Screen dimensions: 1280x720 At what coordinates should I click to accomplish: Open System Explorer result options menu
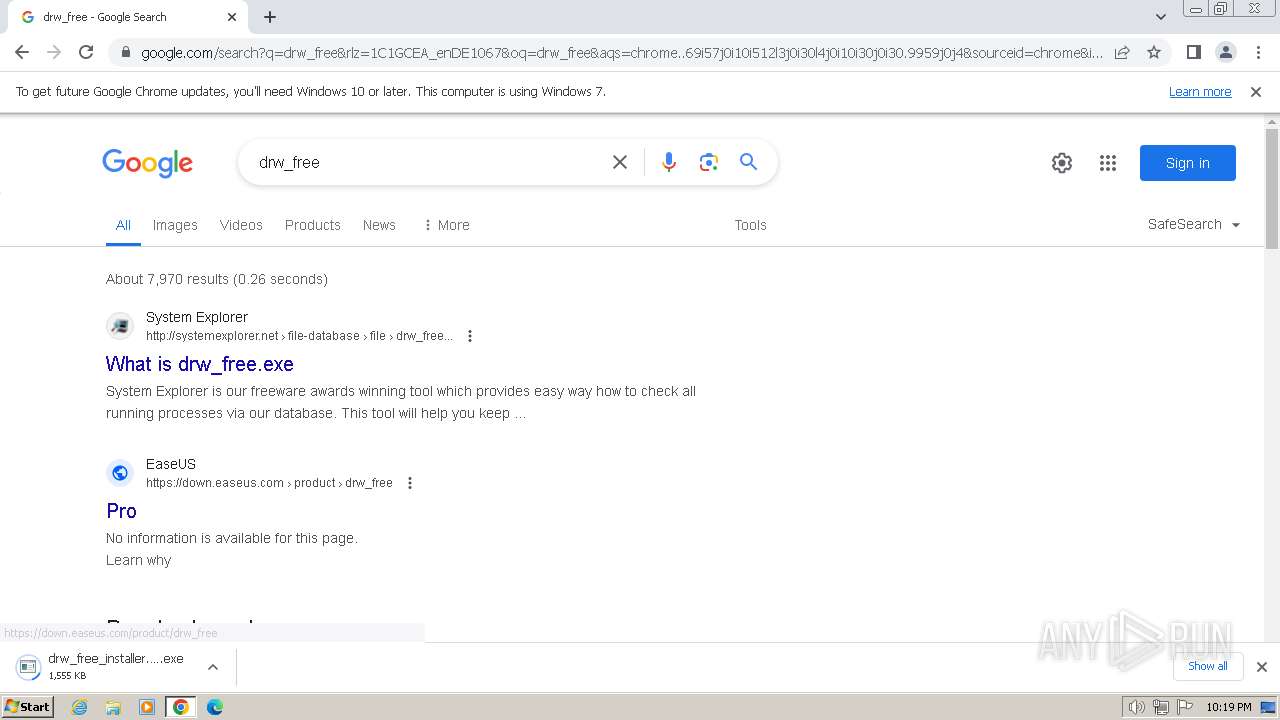470,336
